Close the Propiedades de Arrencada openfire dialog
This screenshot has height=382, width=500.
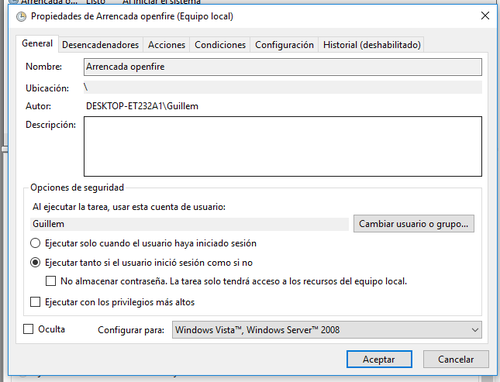[x=485, y=16]
